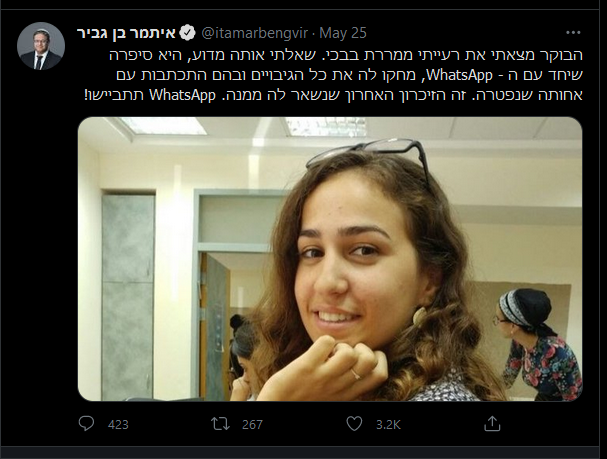Click the 423 replies count
This screenshot has width=607, height=459.
pos(118,425)
